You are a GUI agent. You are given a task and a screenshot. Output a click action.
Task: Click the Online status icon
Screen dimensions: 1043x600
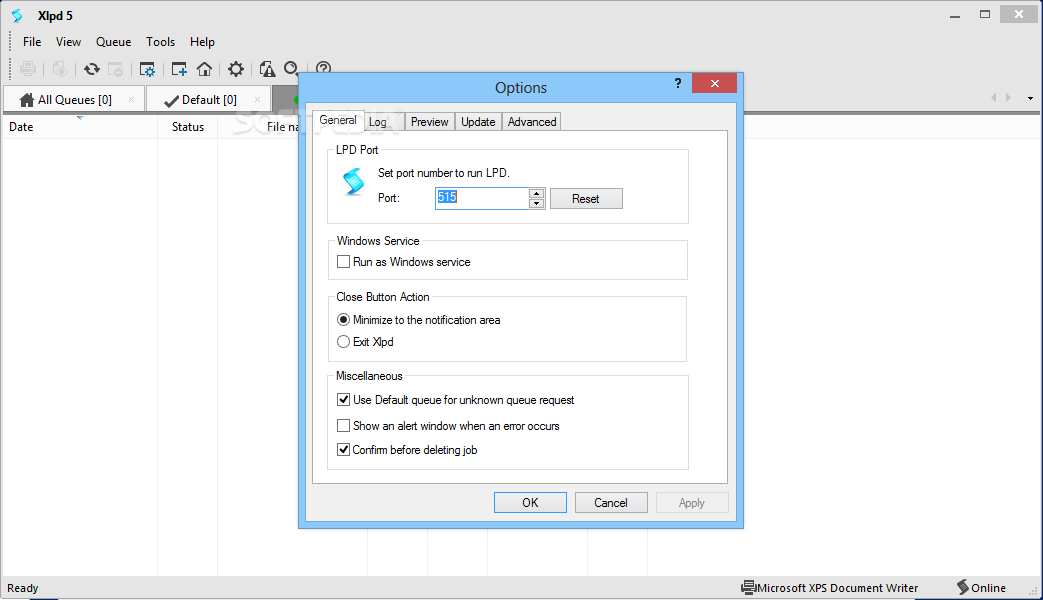click(x=963, y=587)
